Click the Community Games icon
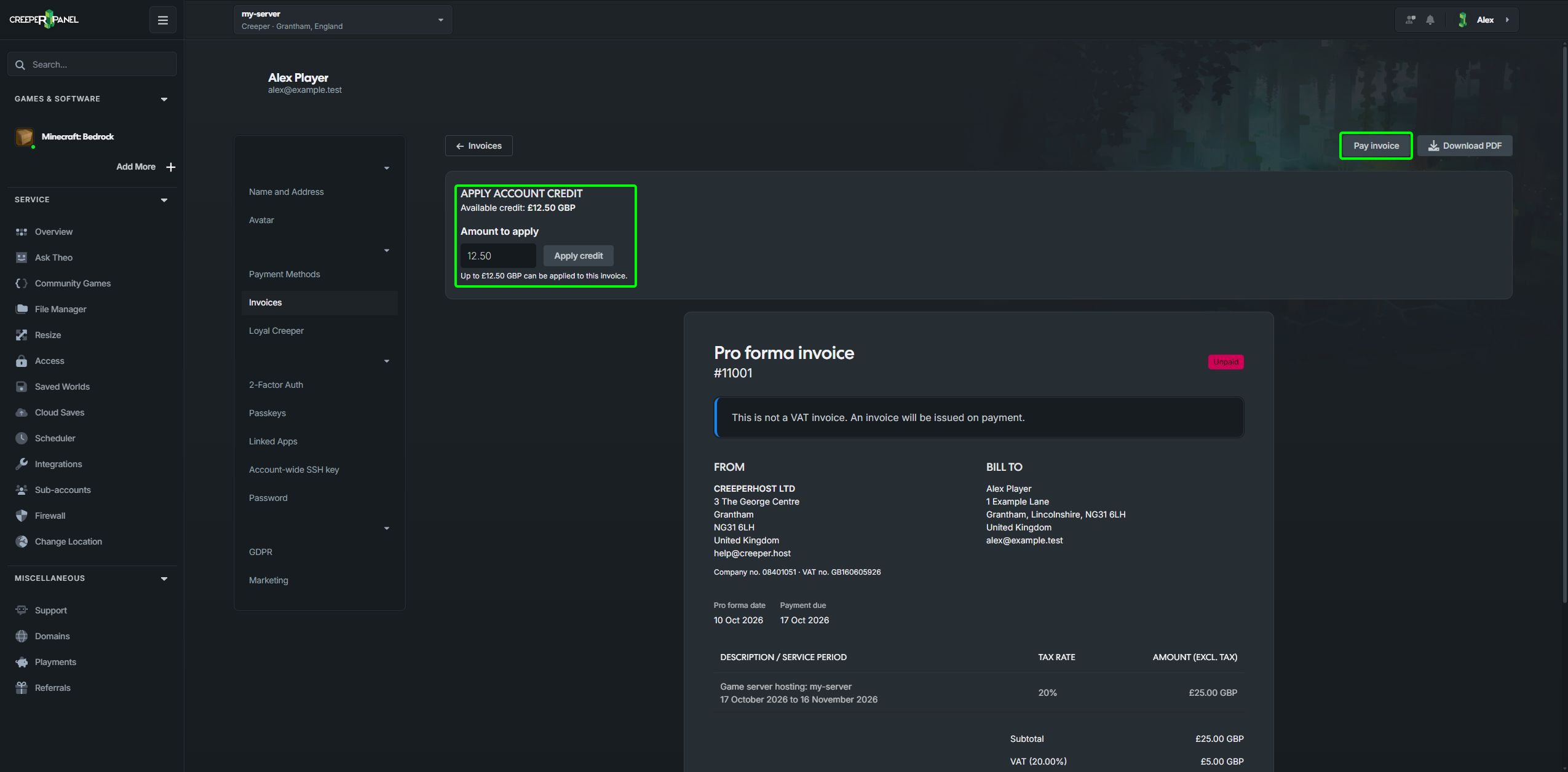Image resolution: width=1568 pixels, height=772 pixels. coord(22,283)
